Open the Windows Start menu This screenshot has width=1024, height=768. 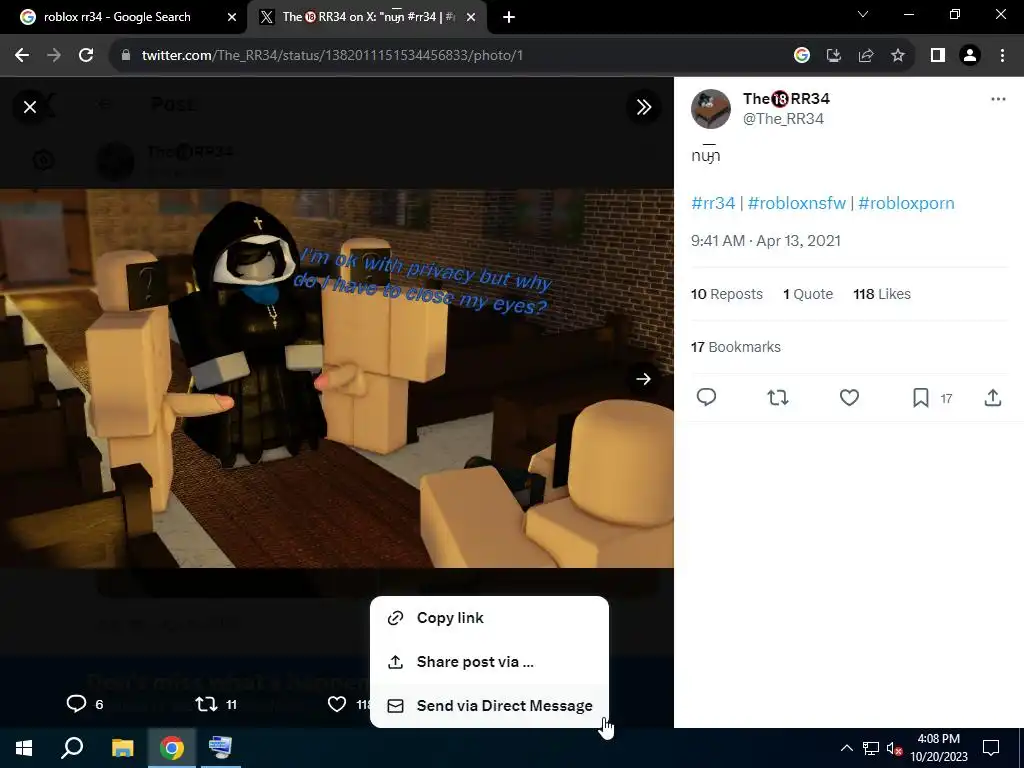(x=24, y=748)
